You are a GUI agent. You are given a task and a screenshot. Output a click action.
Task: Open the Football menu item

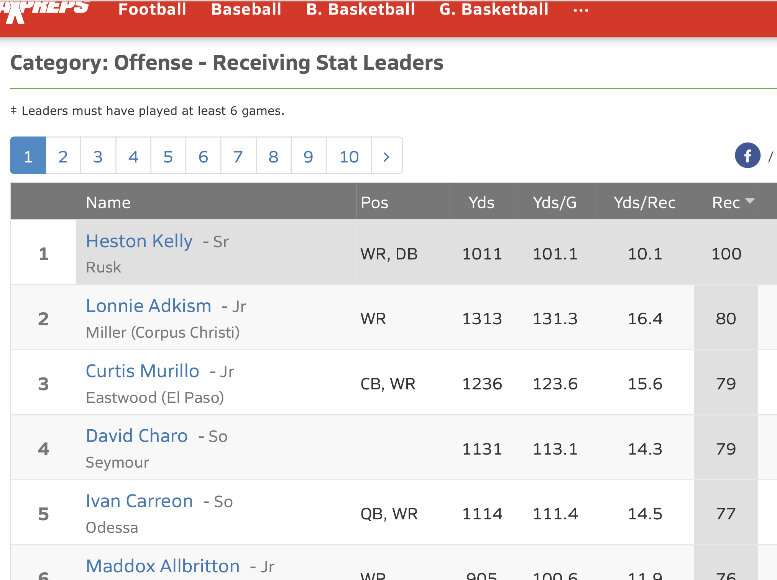point(152,10)
